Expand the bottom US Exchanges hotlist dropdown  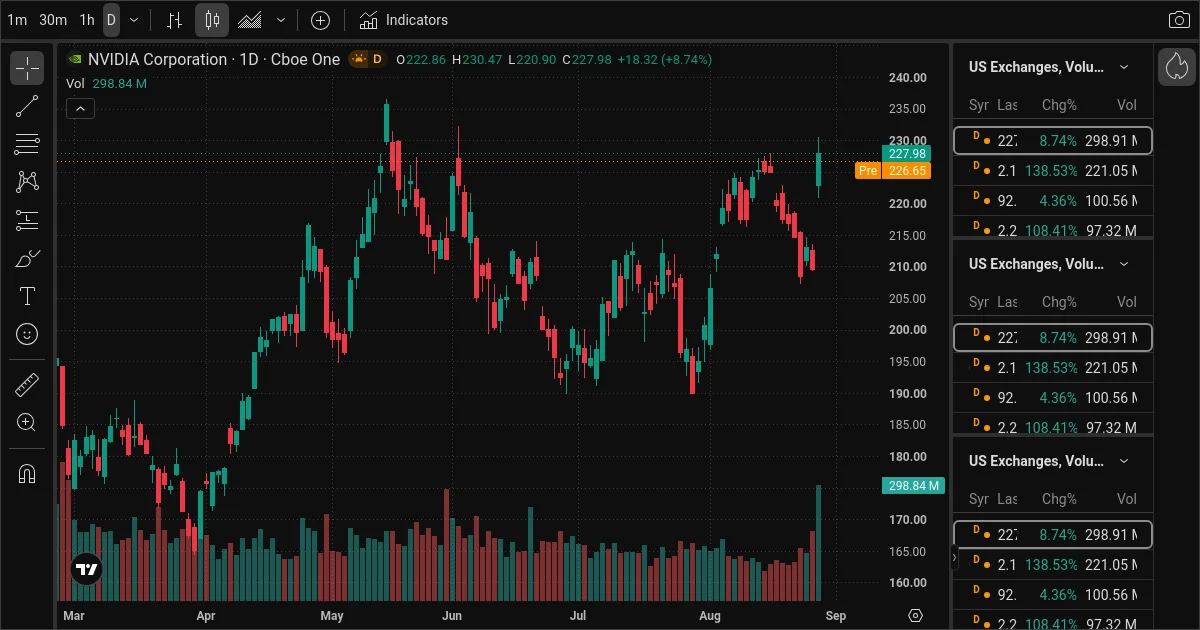tap(1124, 461)
